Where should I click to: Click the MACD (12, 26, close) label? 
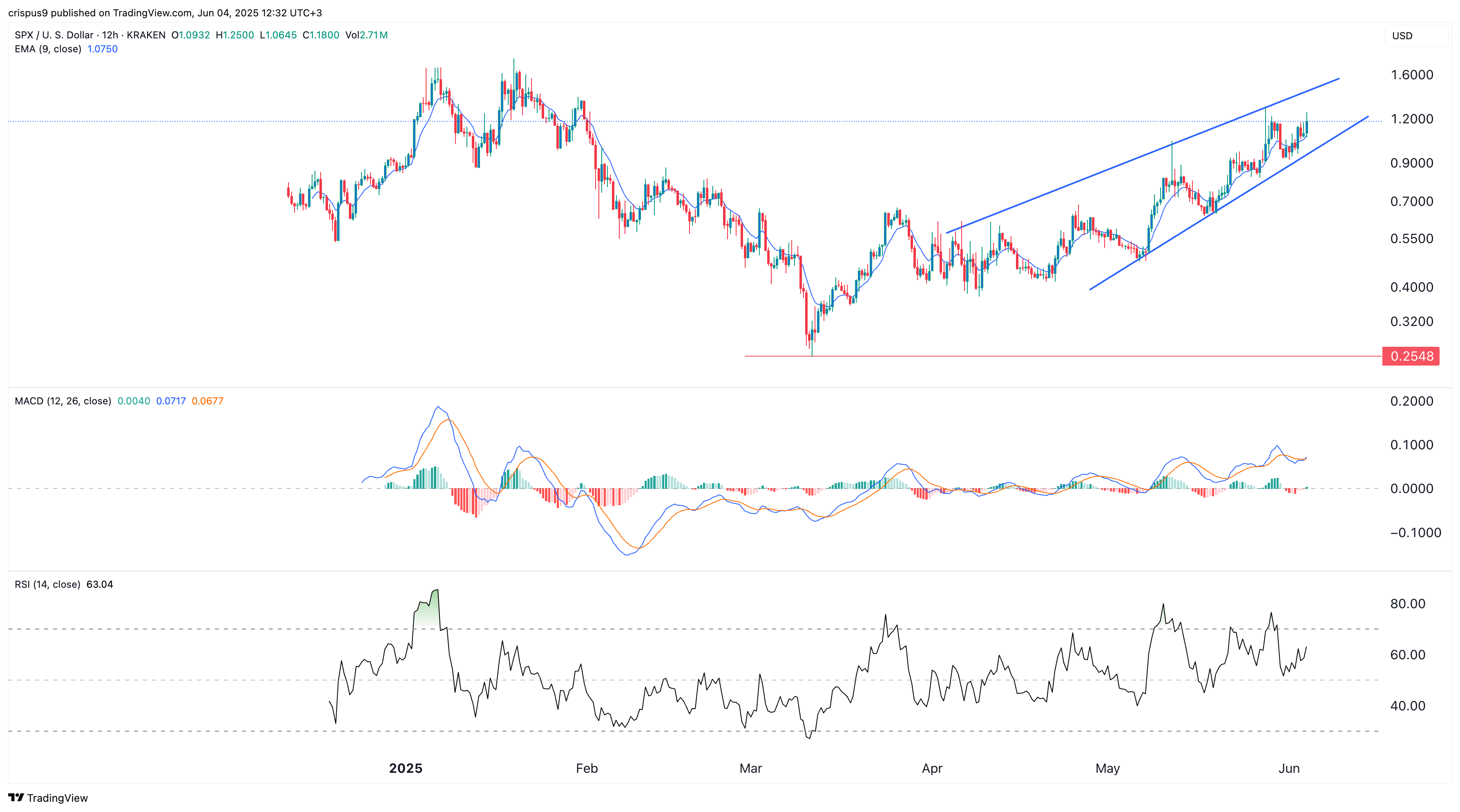click(63, 401)
